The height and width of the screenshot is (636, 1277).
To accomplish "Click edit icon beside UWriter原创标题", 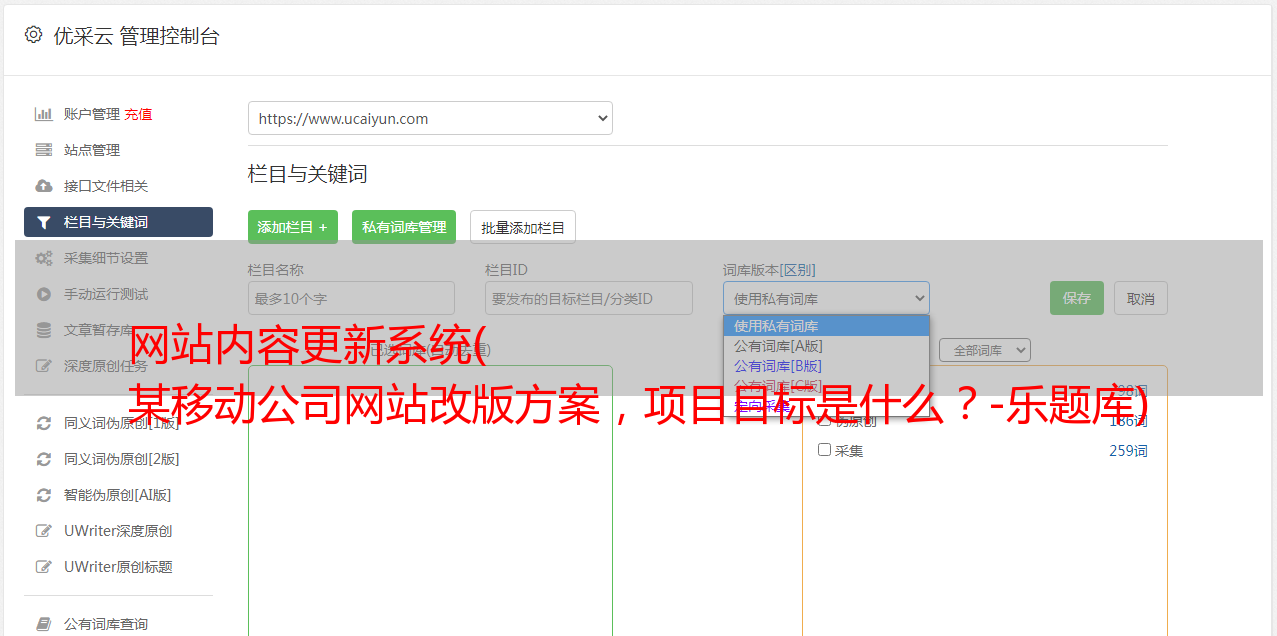I will [43, 567].
